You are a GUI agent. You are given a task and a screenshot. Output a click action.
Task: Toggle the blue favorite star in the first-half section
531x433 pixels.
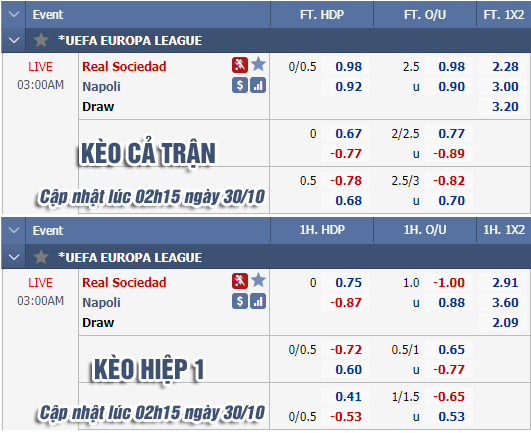(x=258, y=280)
